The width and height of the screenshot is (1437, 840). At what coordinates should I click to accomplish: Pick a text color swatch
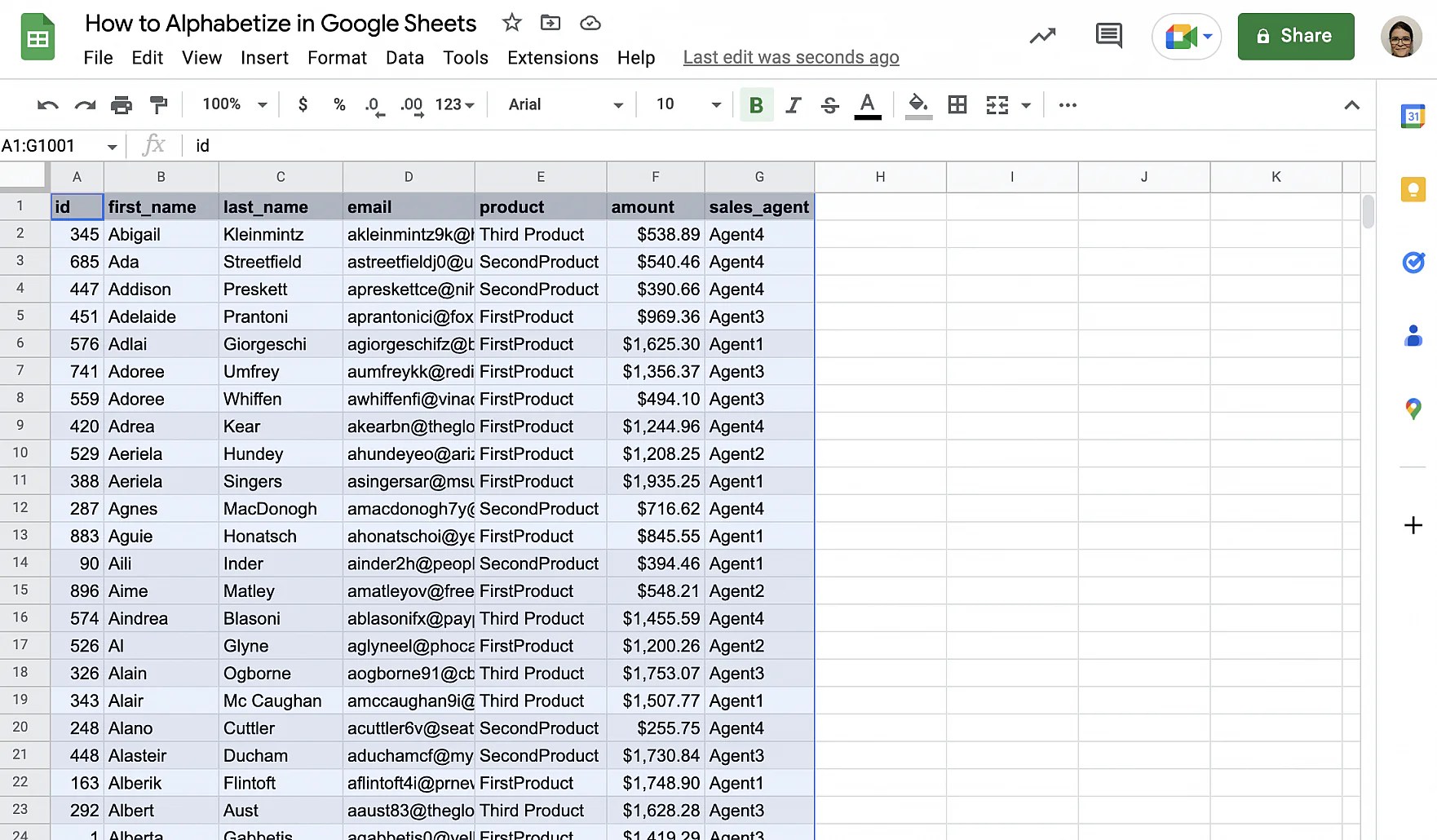coord(868,104)
